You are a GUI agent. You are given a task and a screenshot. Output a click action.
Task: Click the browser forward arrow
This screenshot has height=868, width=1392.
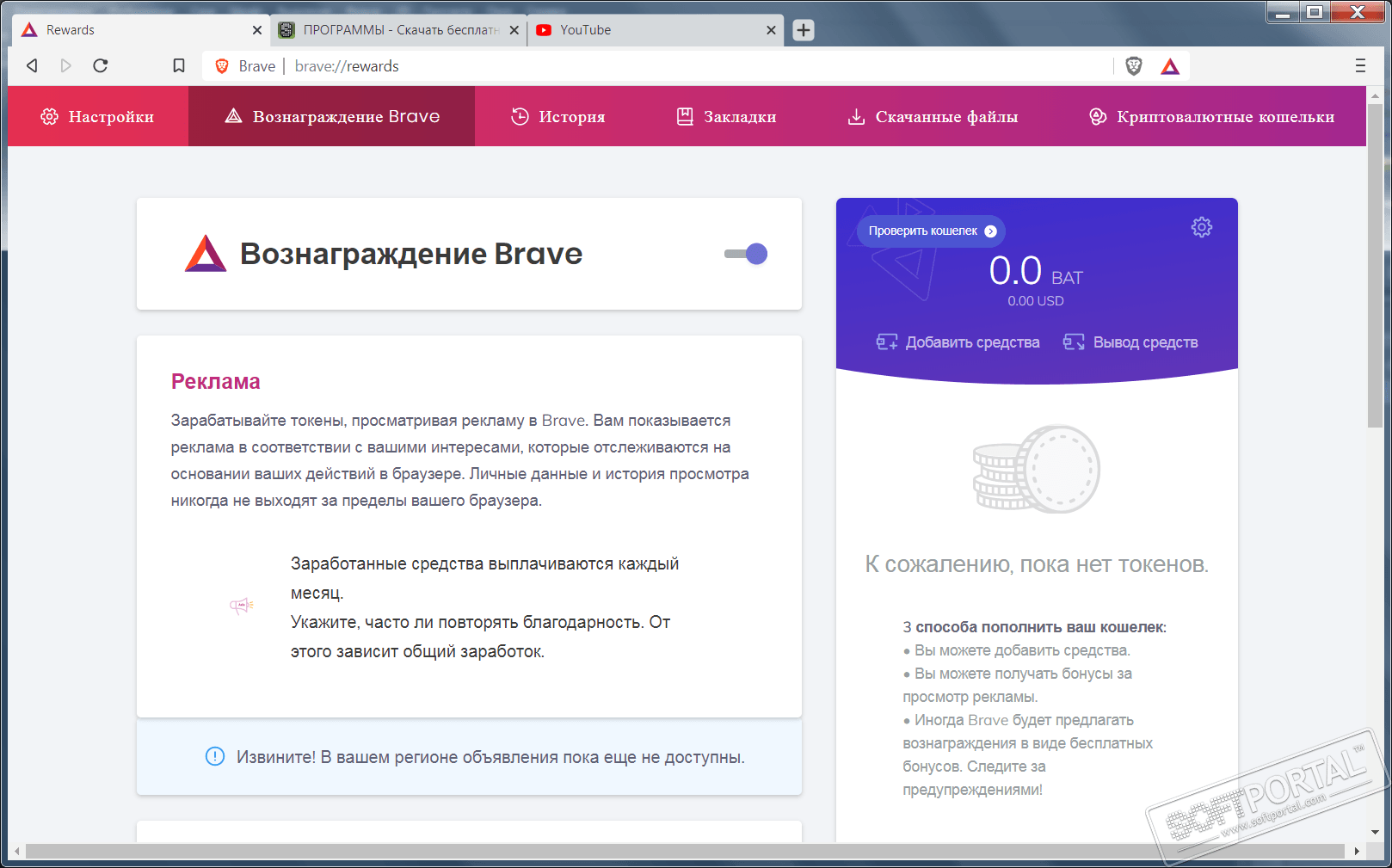66,65
